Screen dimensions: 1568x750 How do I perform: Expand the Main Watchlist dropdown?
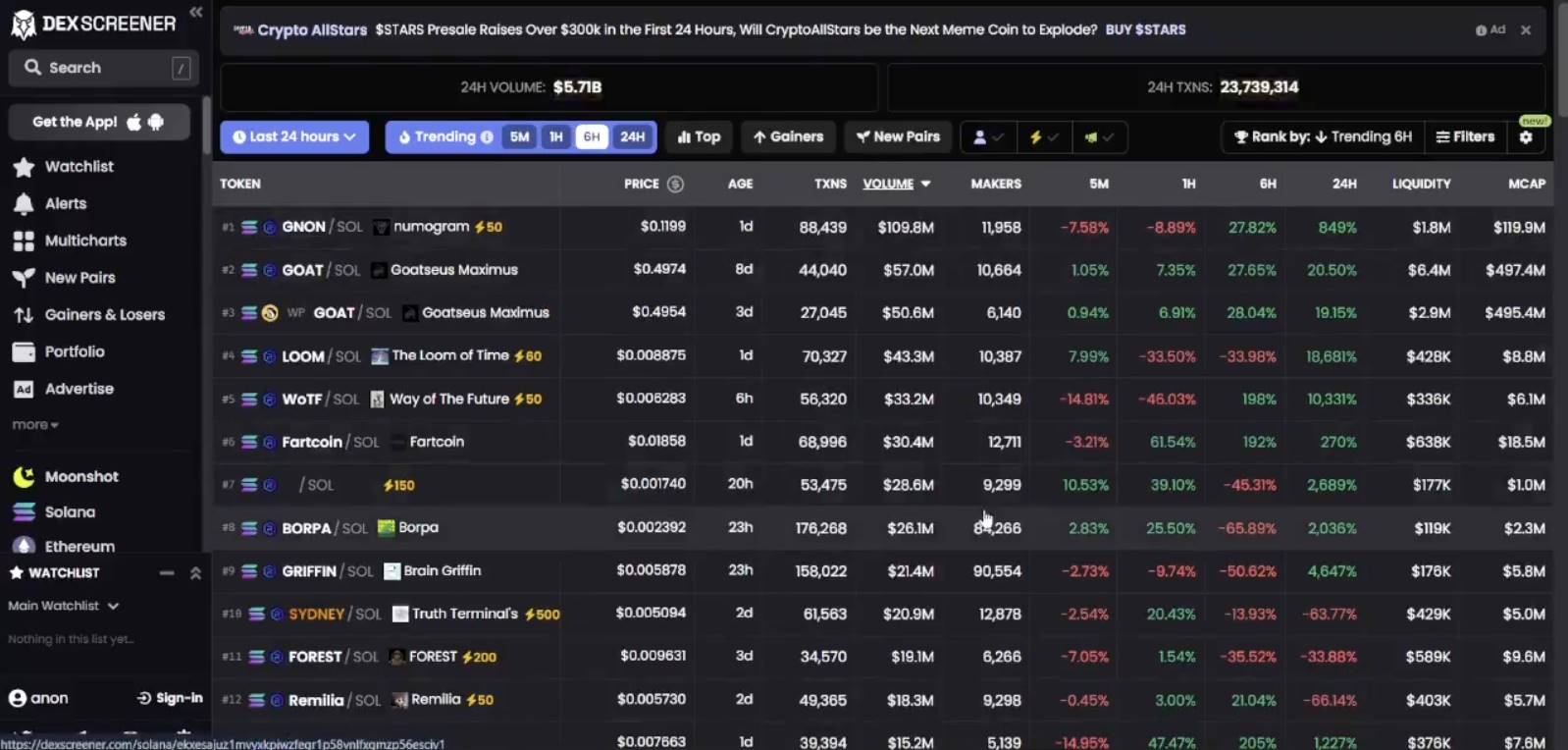click(63, 606)
